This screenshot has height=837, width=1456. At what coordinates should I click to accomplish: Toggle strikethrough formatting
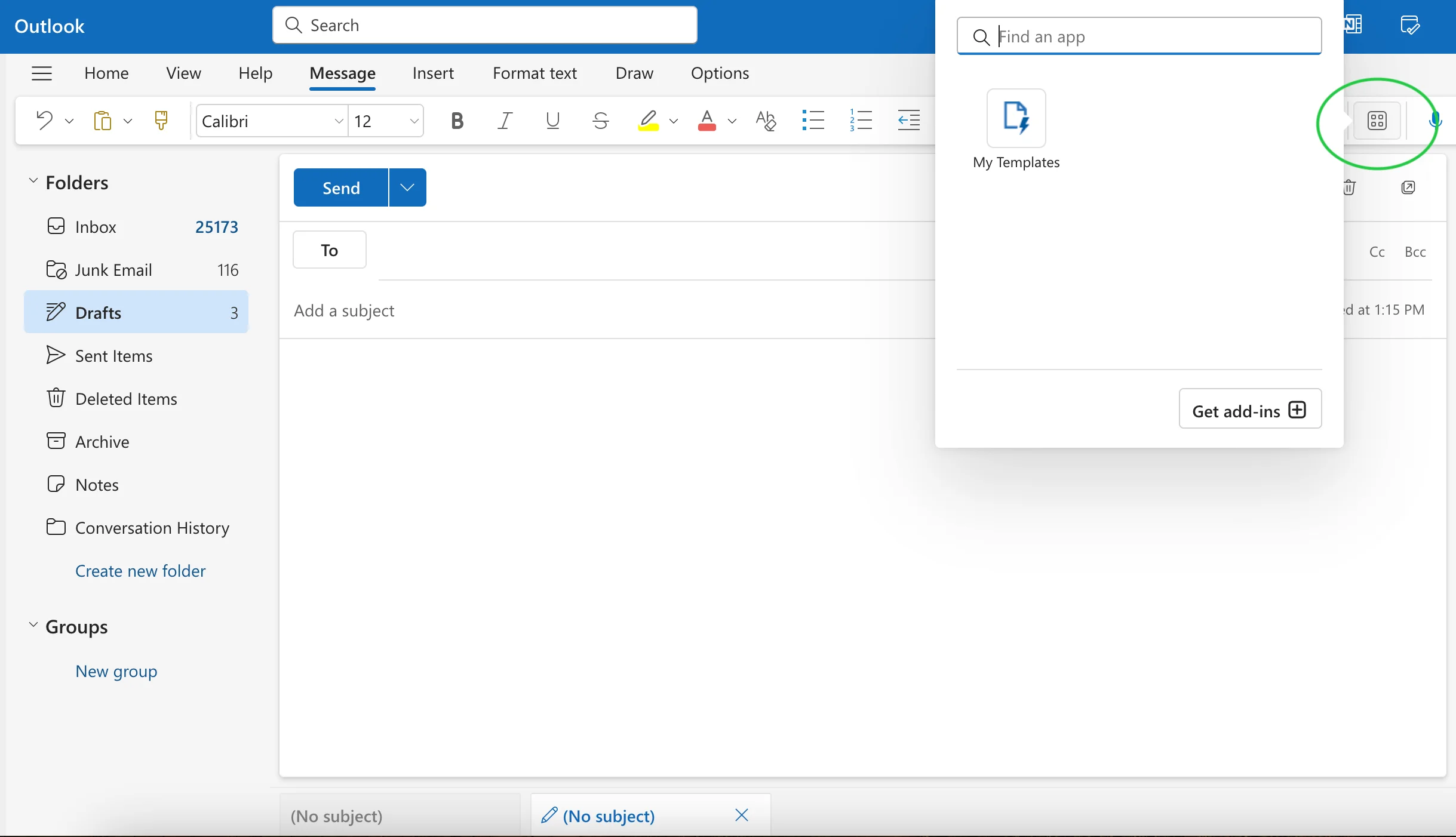tap(600, 121)
